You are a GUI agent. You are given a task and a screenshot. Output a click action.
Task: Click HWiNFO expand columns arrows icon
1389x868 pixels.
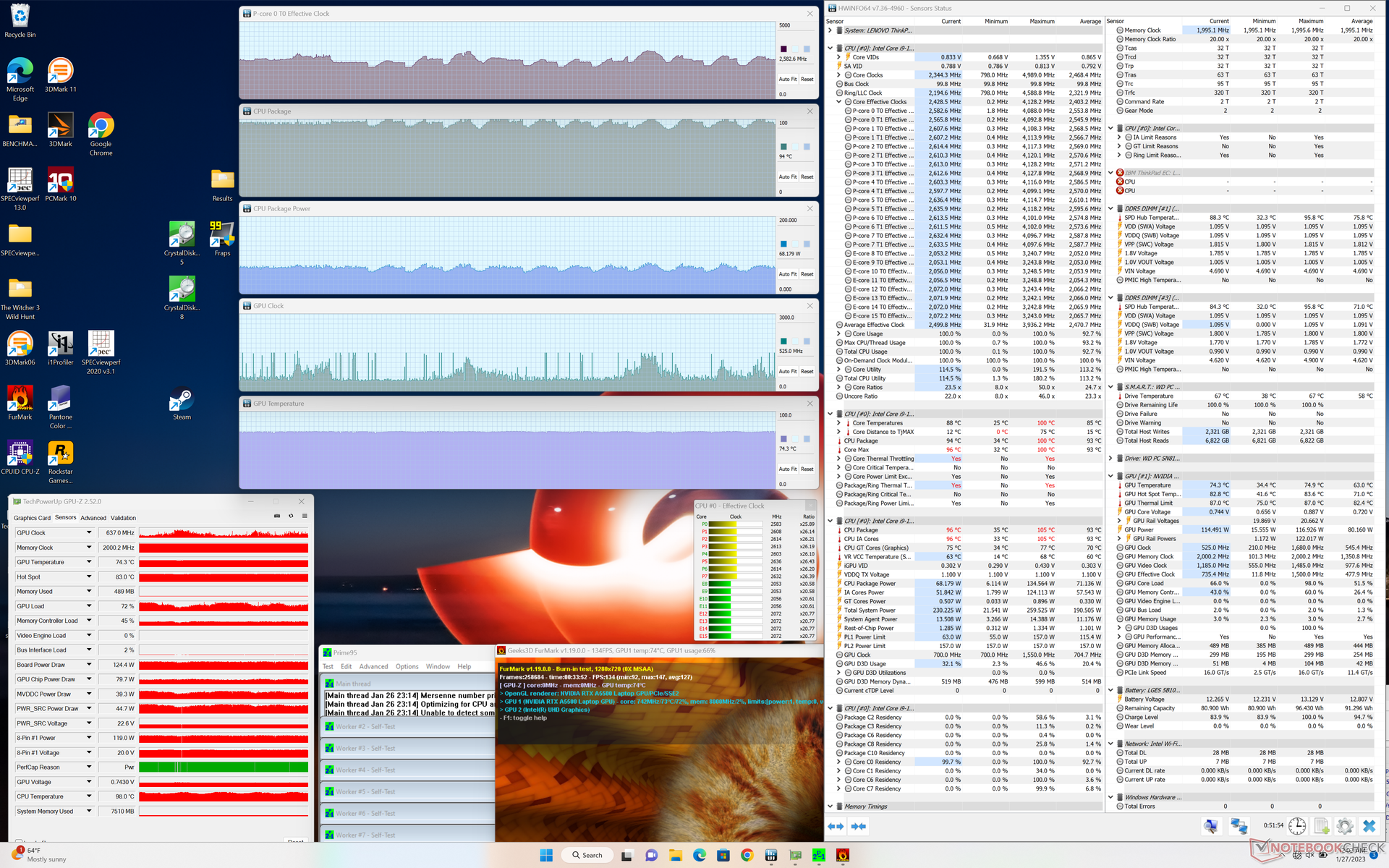coord(836,826)
